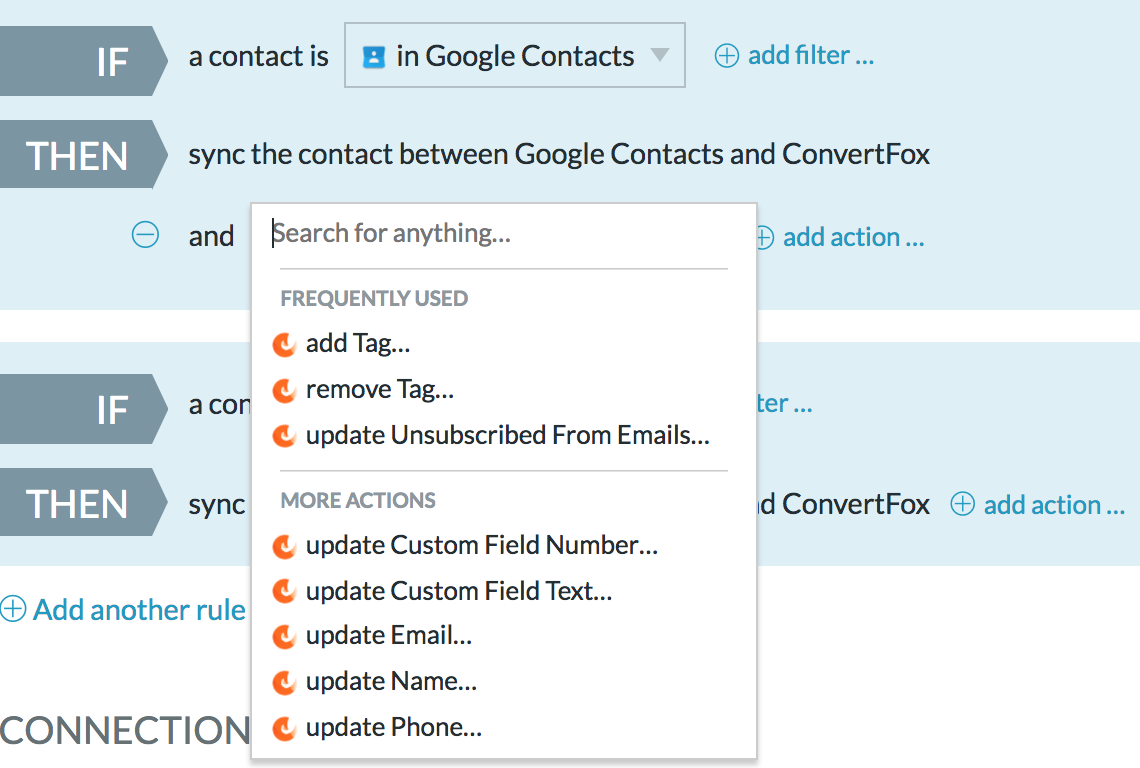Click ConvertFox icon beside 'remove Tag...'
Screen dimensions: 1140x768
284,391
